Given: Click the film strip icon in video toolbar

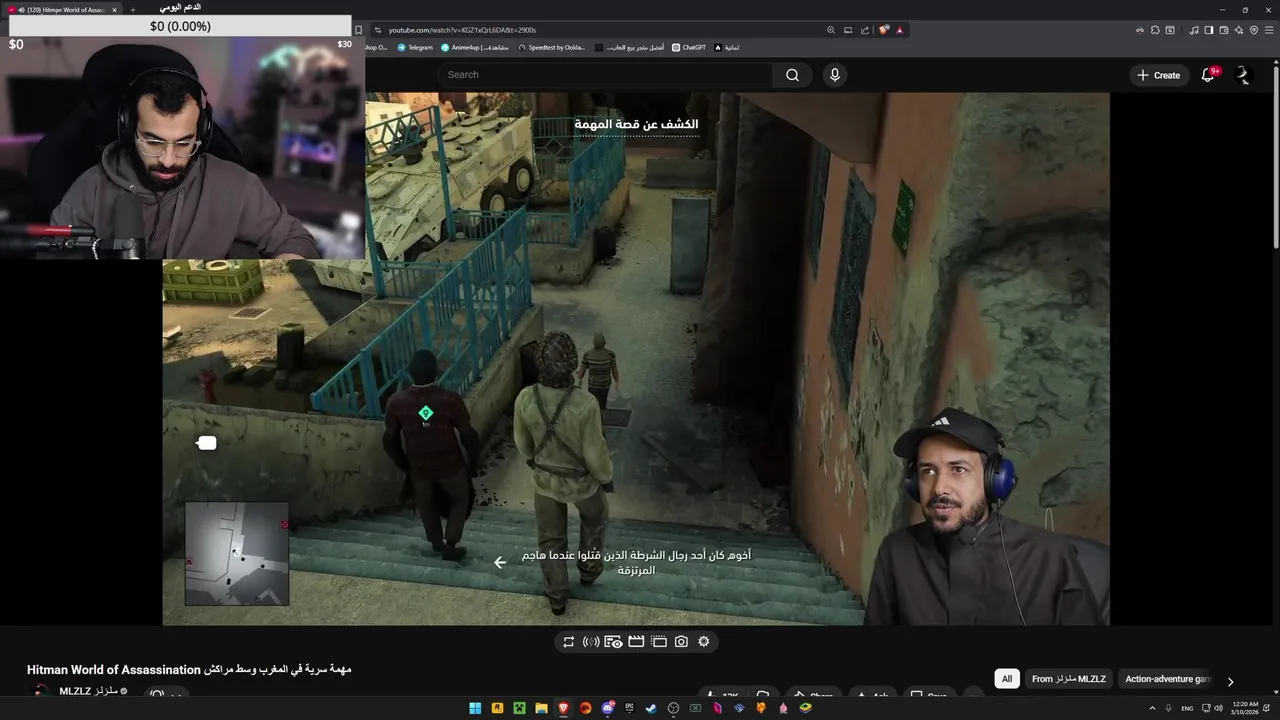Looking at the screenshot, I should [659, 642].
